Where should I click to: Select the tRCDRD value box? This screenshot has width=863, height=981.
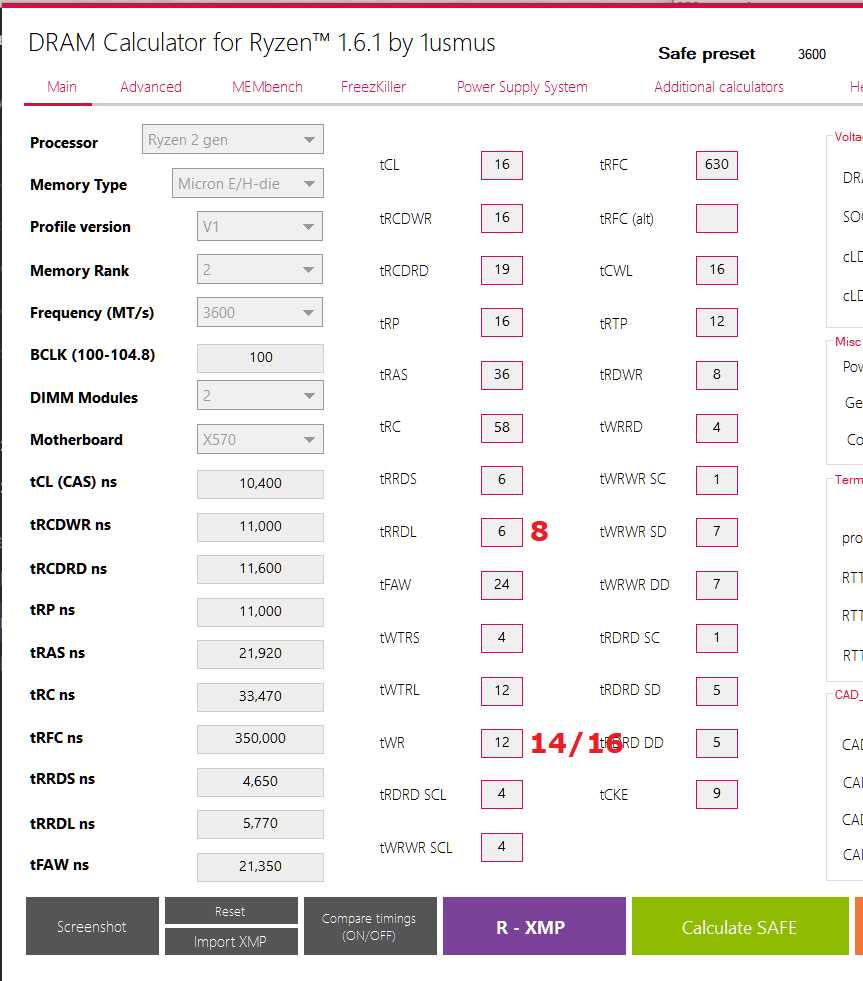502,270
